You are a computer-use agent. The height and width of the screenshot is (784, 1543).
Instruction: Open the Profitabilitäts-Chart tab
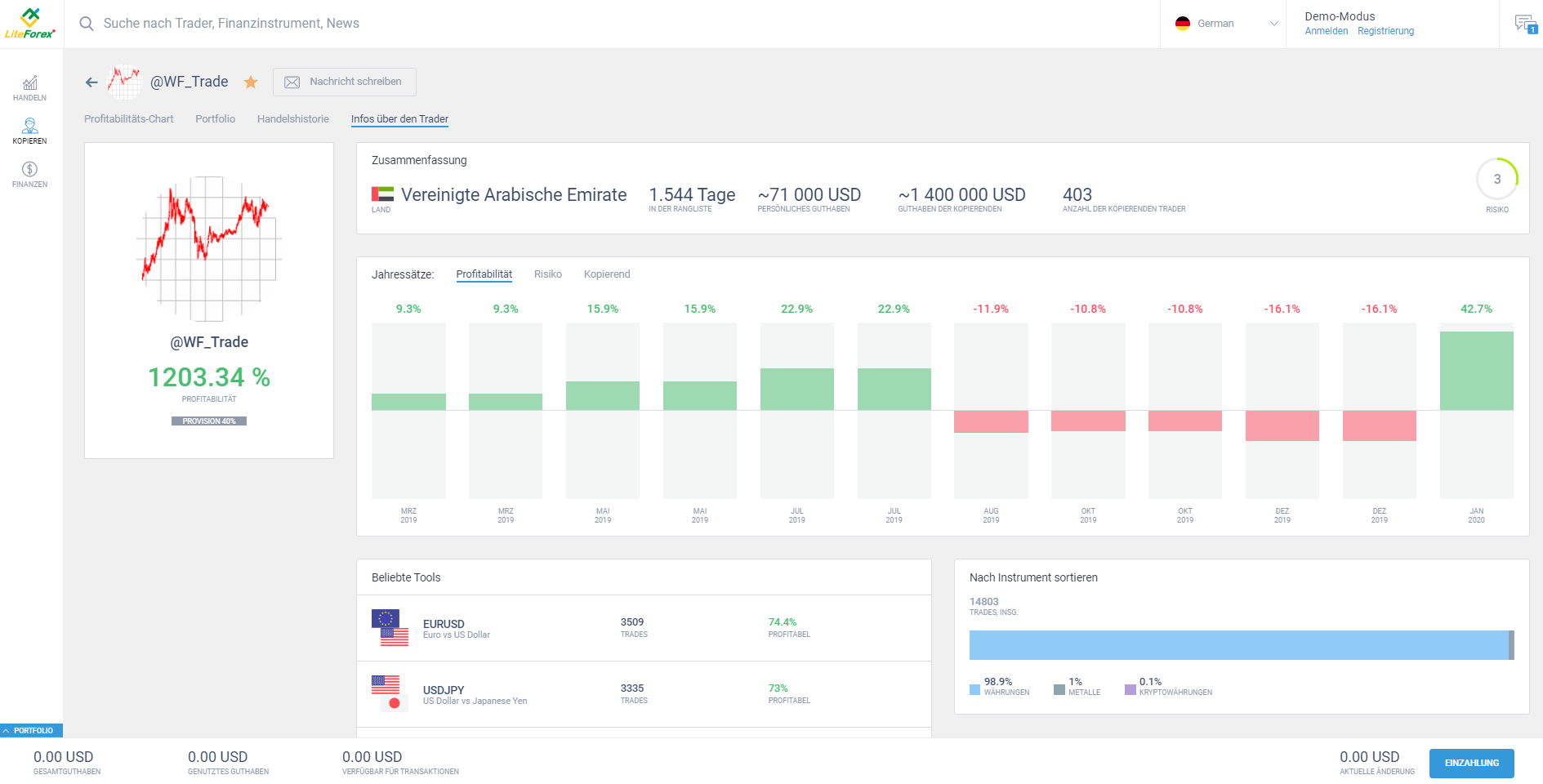(129, 119)
